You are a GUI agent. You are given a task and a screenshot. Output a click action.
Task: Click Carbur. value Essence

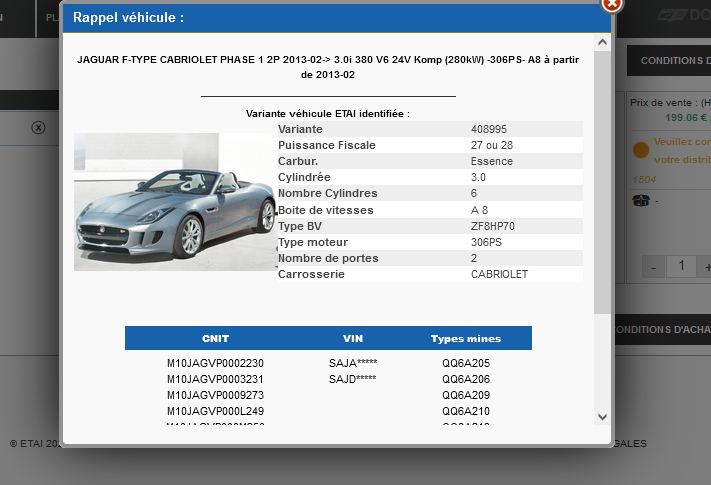(x=492, y=161)
